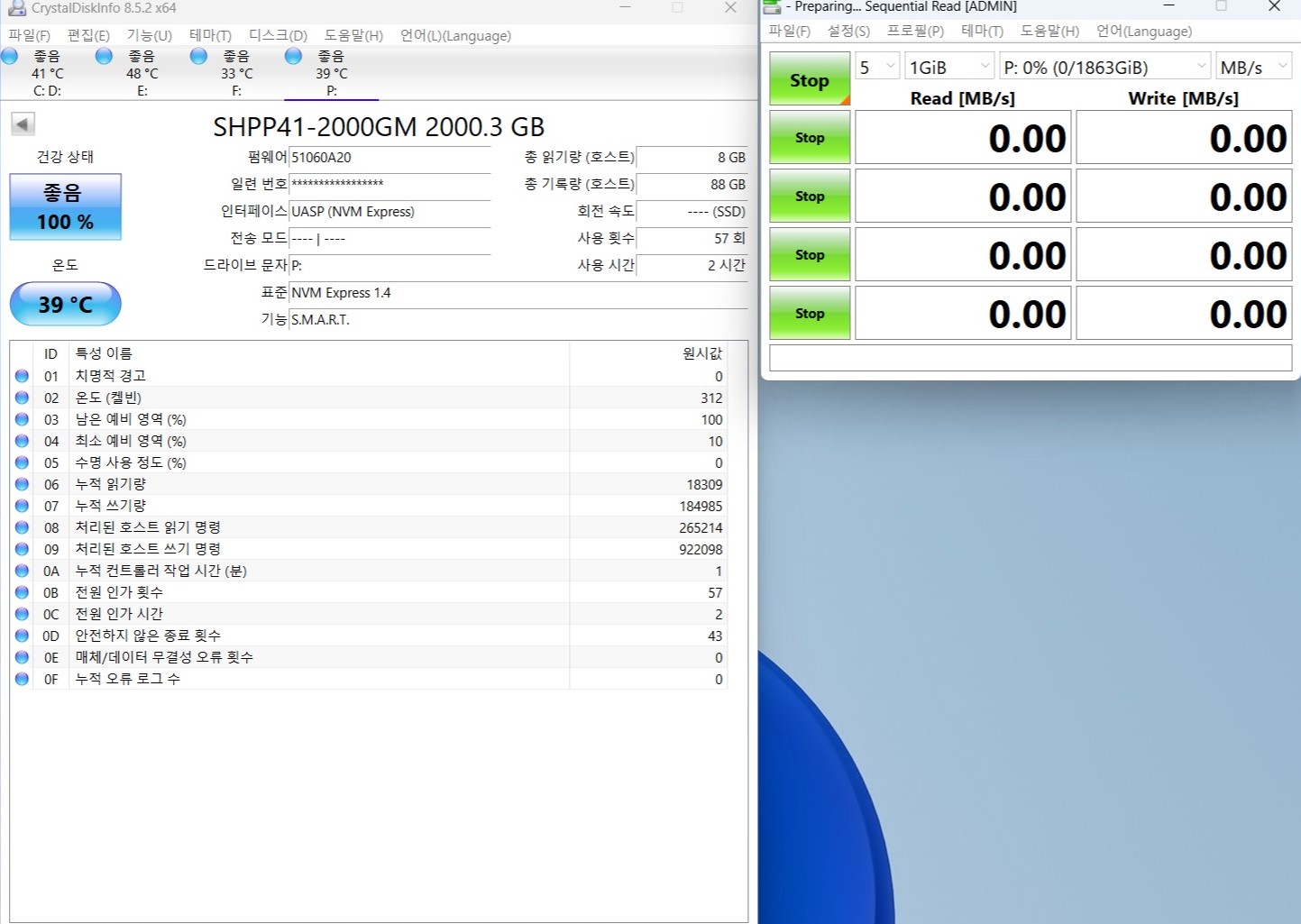Open 테마(T) menu in CrystalDiskInfo
Viewport: 1301px width, 924px height.
coord(210,35)
